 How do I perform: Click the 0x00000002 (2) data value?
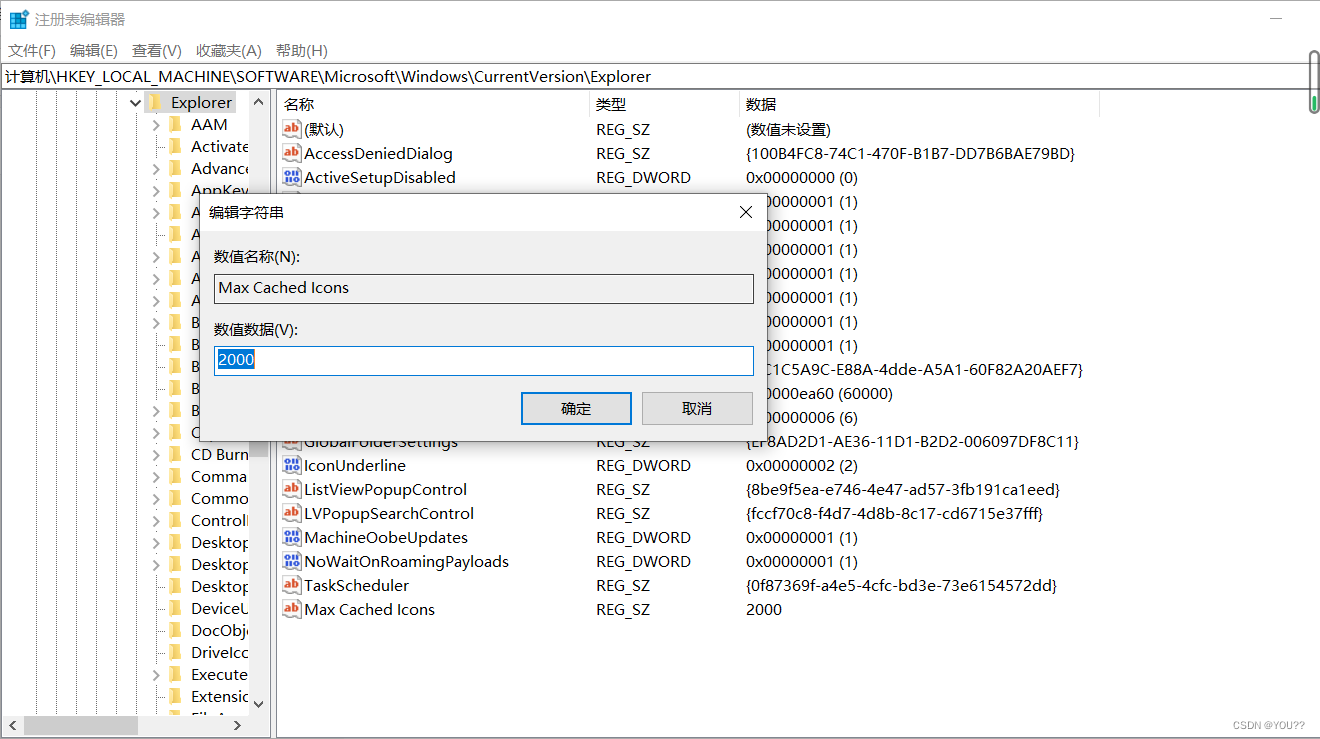[802, 465]
